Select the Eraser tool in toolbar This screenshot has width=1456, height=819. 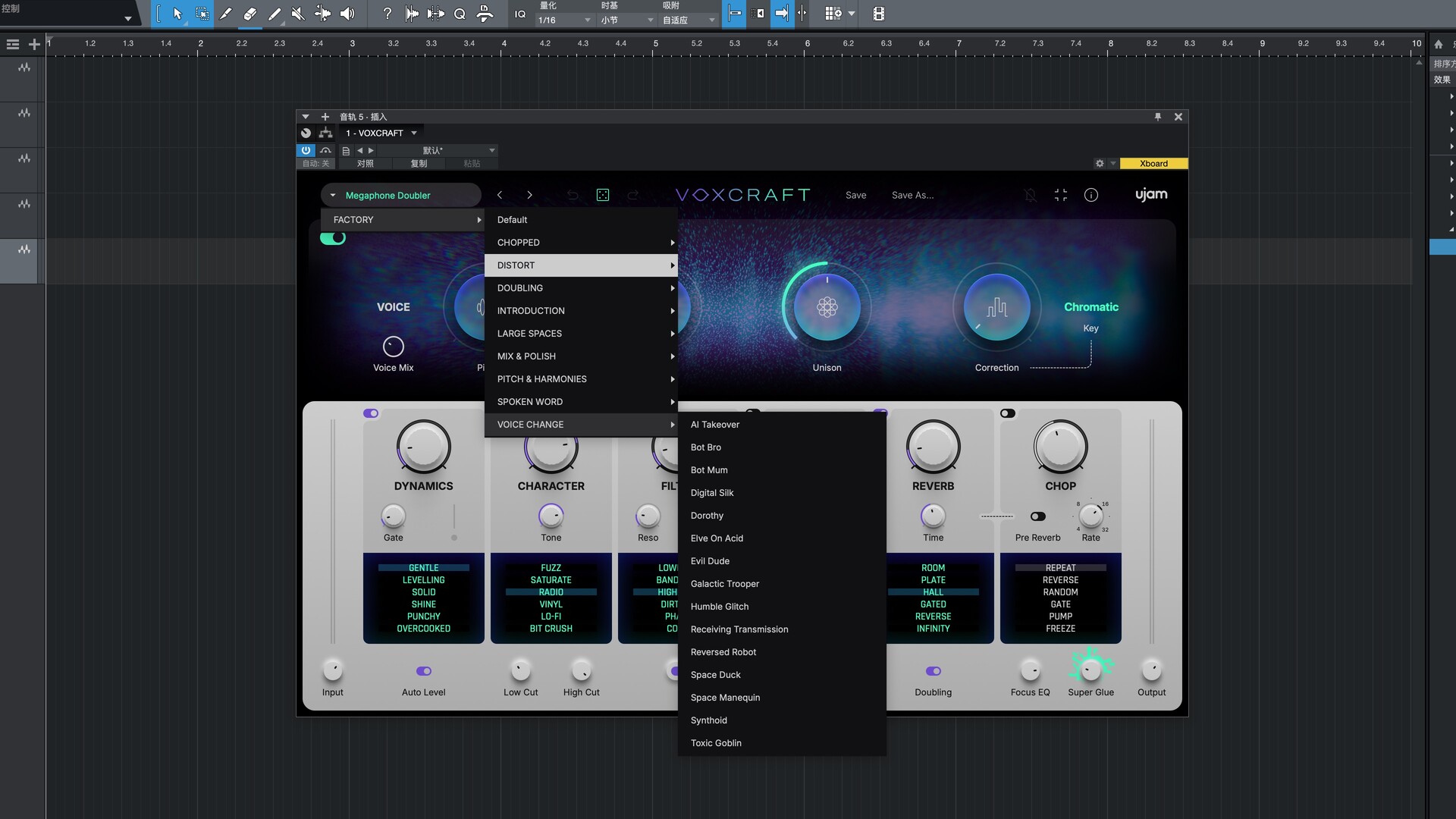[249, 14]
